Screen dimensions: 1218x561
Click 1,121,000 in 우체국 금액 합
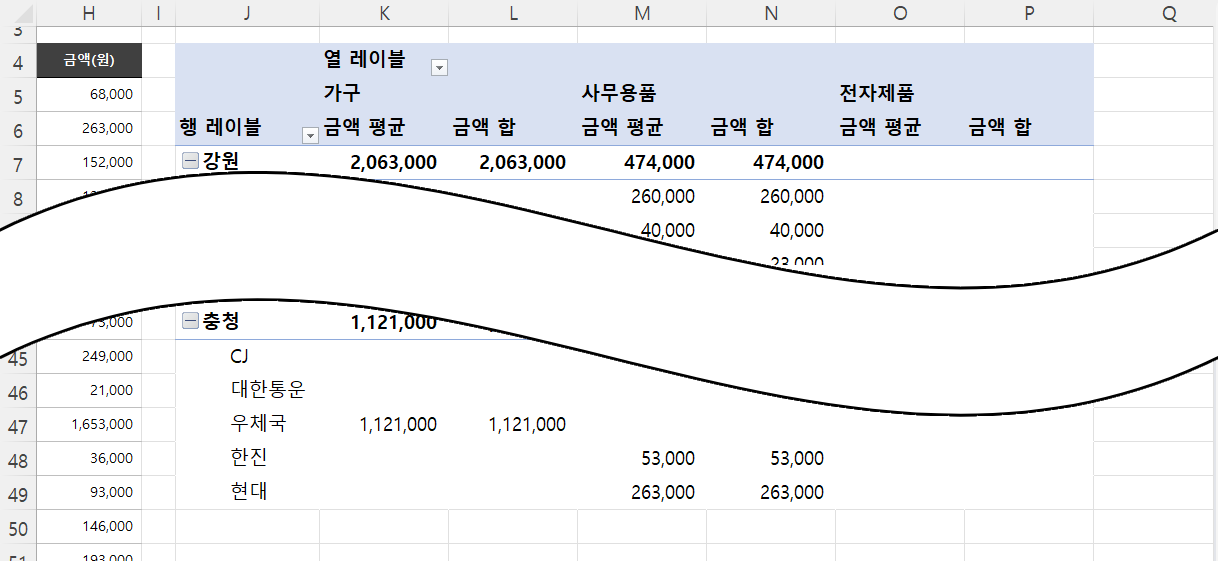pyautogui.click(x=527, y=424)
